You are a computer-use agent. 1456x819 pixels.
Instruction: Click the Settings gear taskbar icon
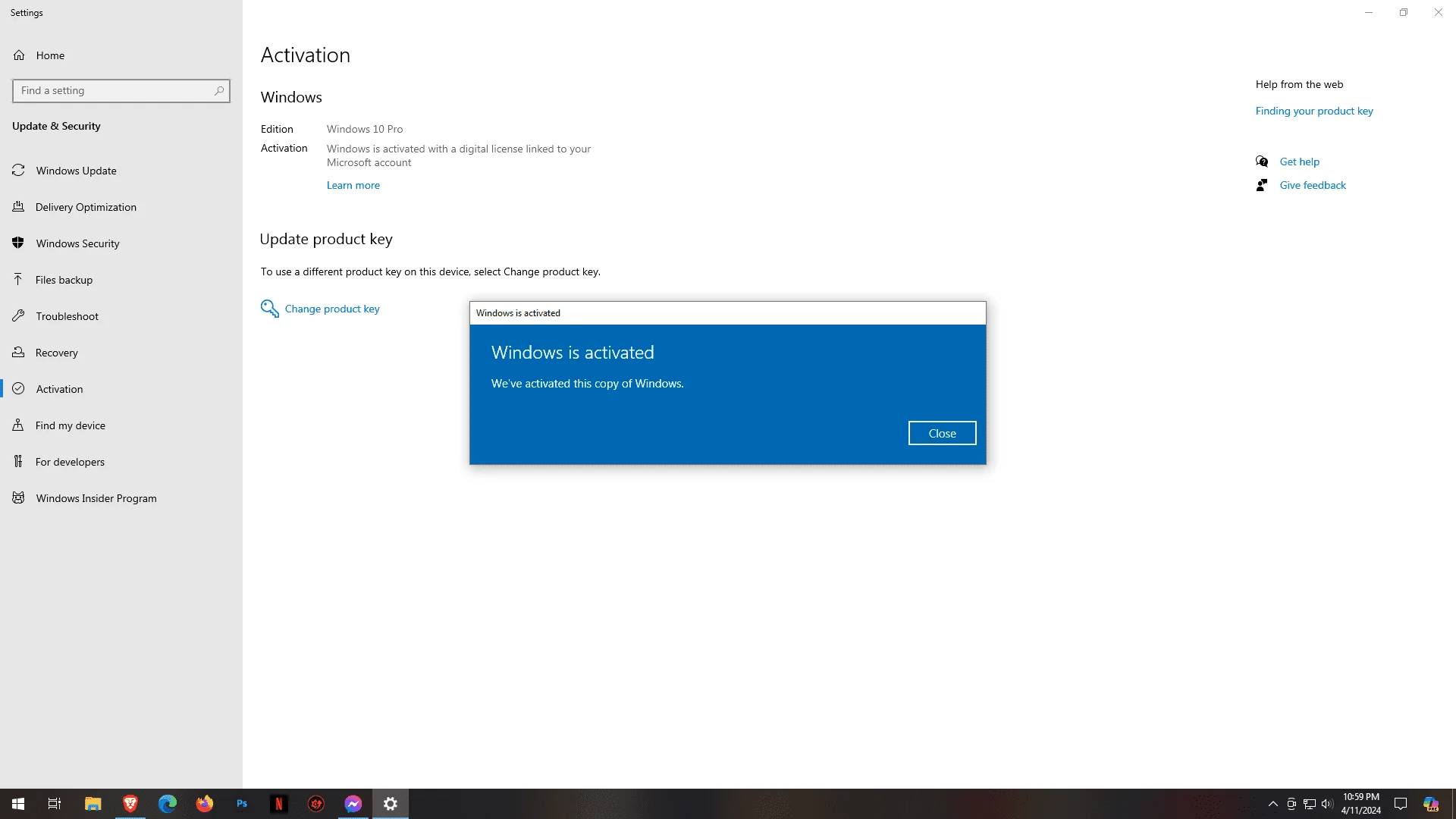click(390, 804)
